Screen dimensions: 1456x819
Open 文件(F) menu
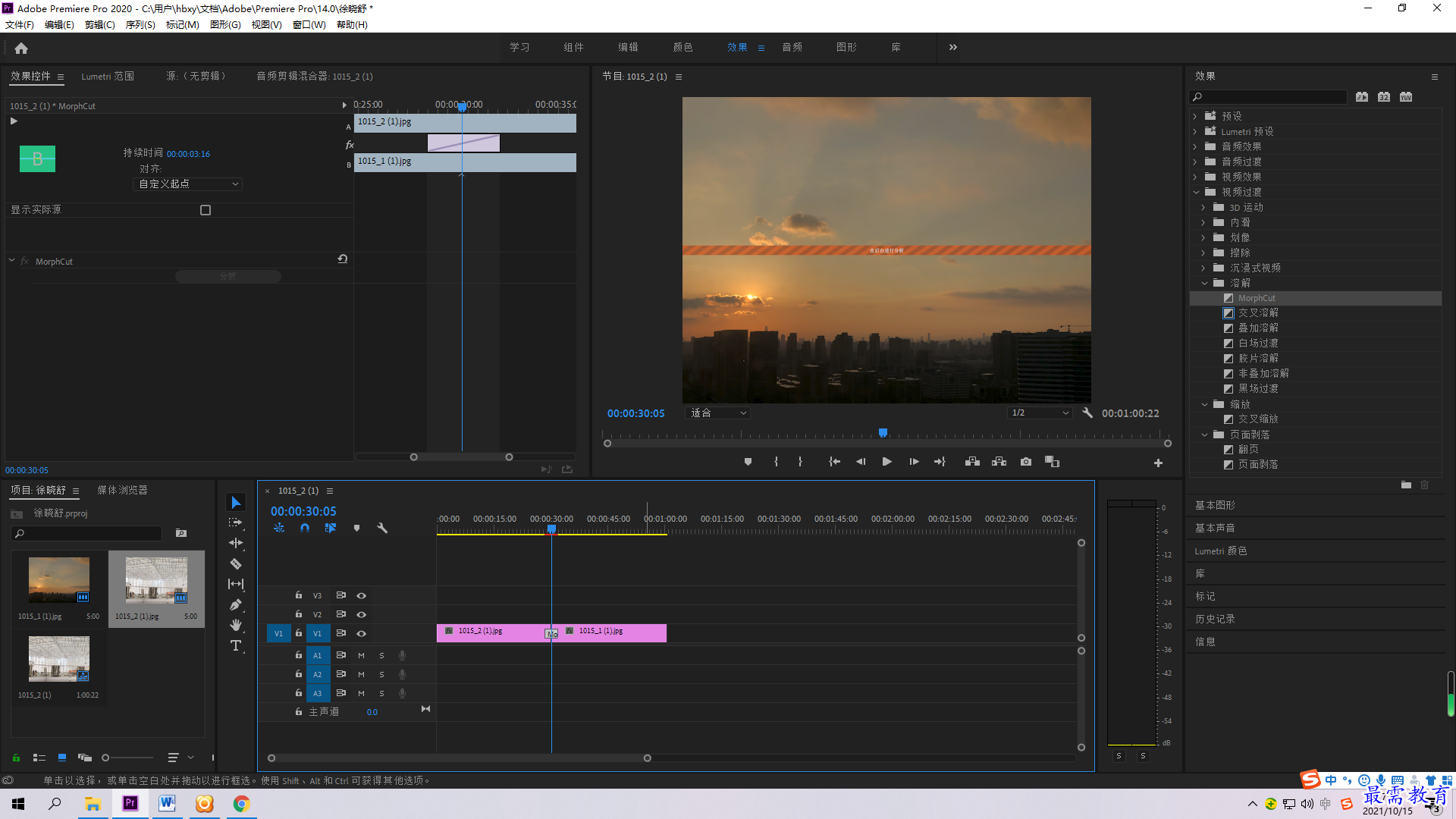click(20, 25)
